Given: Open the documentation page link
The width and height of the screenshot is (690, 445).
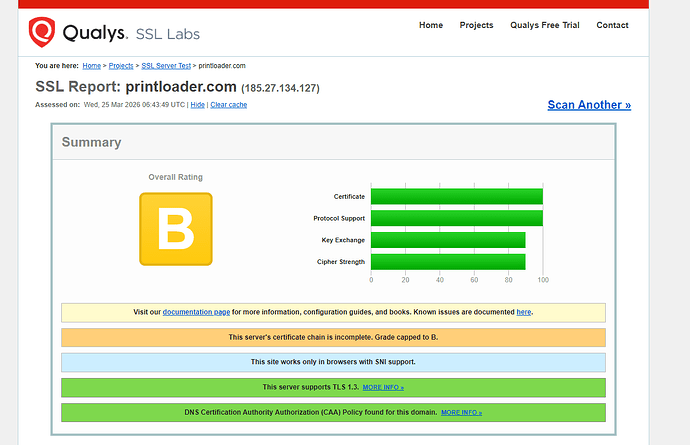Looking at the screenshot, I should [x=196, y=312].
